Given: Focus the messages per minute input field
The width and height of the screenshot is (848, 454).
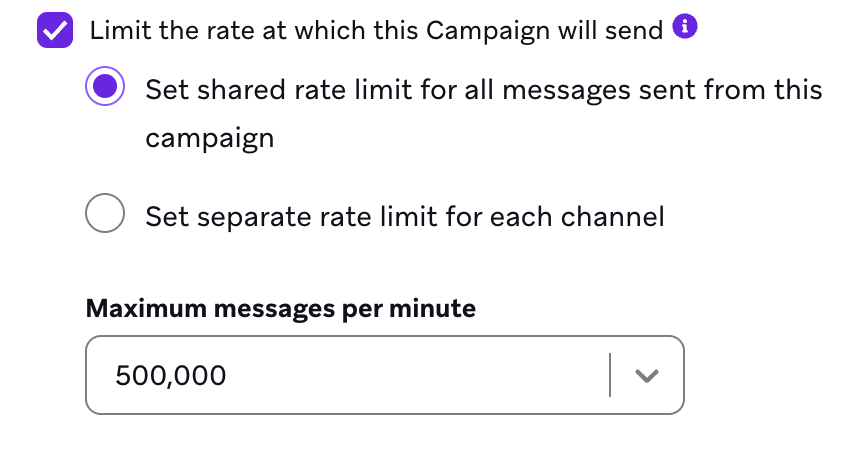Looking at the screenshot, I should (350, 375).
